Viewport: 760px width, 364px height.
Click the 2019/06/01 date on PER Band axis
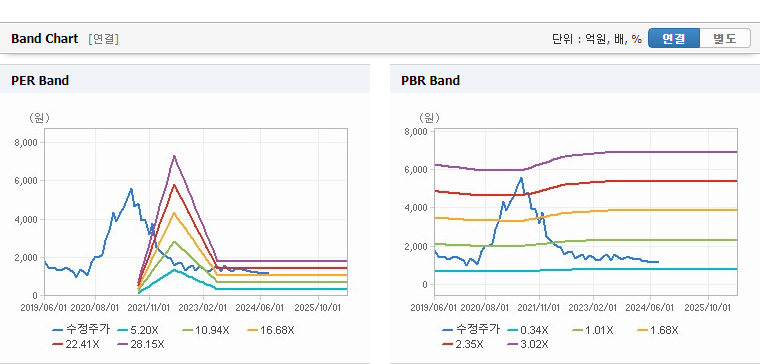click(x=44, y=308)
